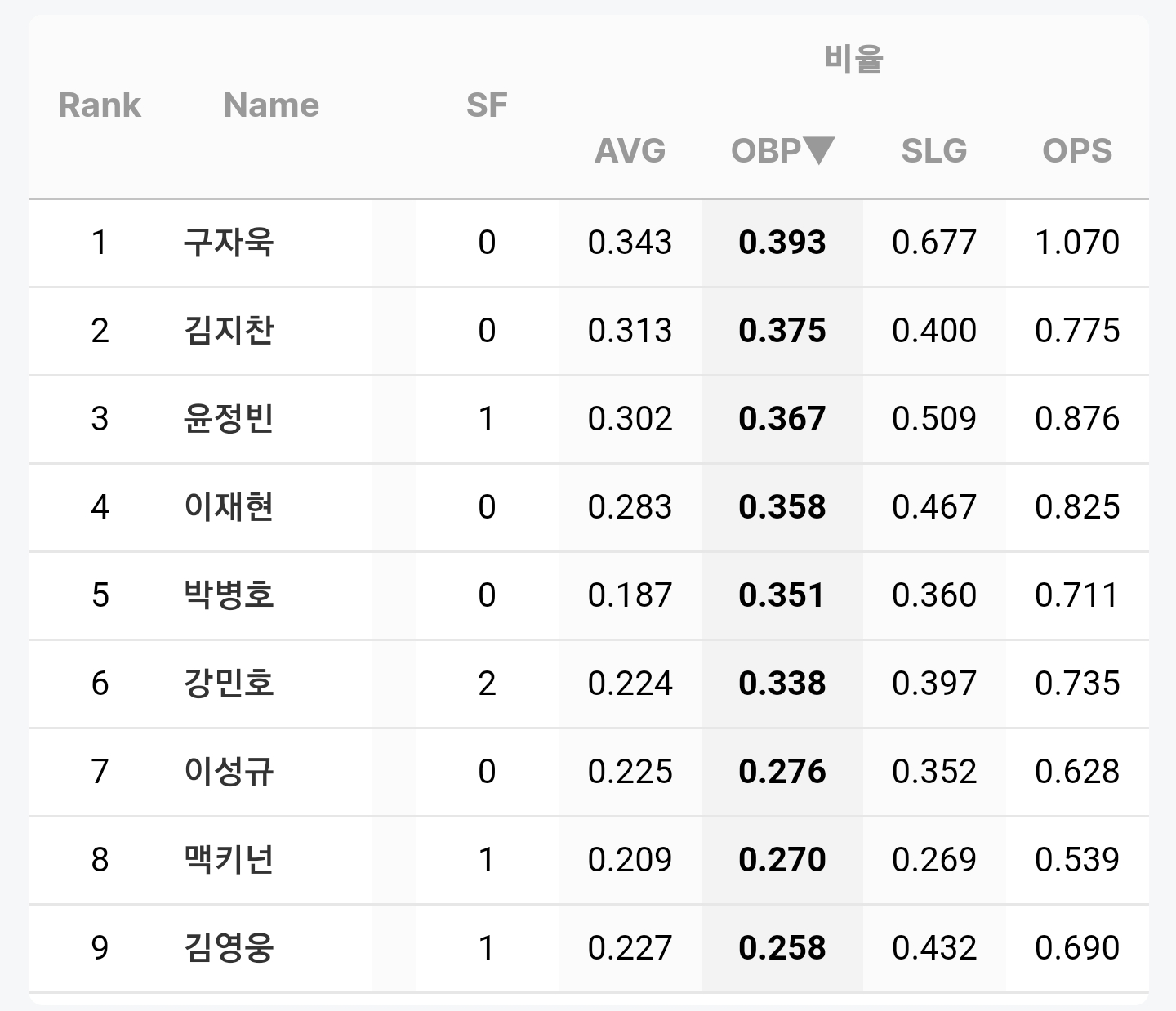Select OBP value 0.270

782,860
